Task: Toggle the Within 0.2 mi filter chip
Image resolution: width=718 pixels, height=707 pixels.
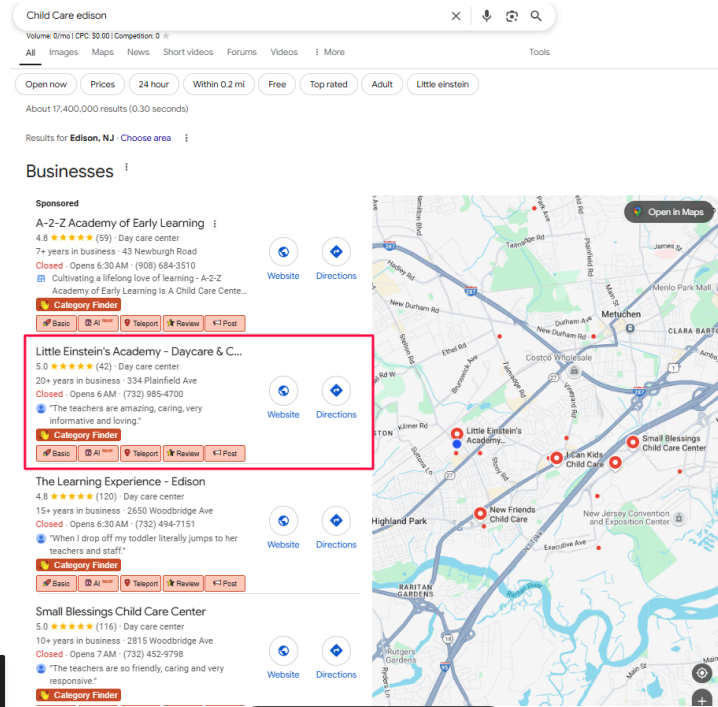Action: tap(219, 84)
